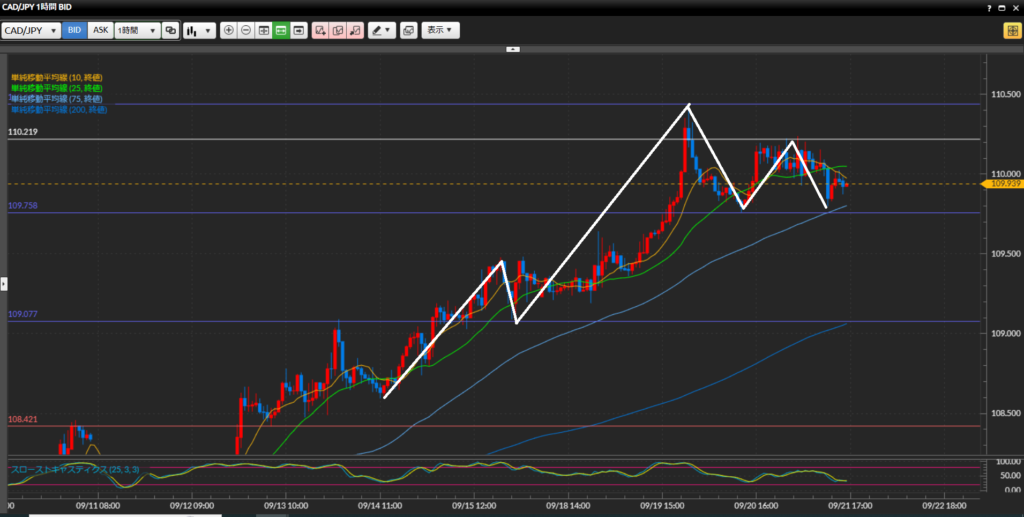The image size is (1024, 517).
Task: Click the copy chart window icon
Action: pyautogui.click(x=408, y=30)
